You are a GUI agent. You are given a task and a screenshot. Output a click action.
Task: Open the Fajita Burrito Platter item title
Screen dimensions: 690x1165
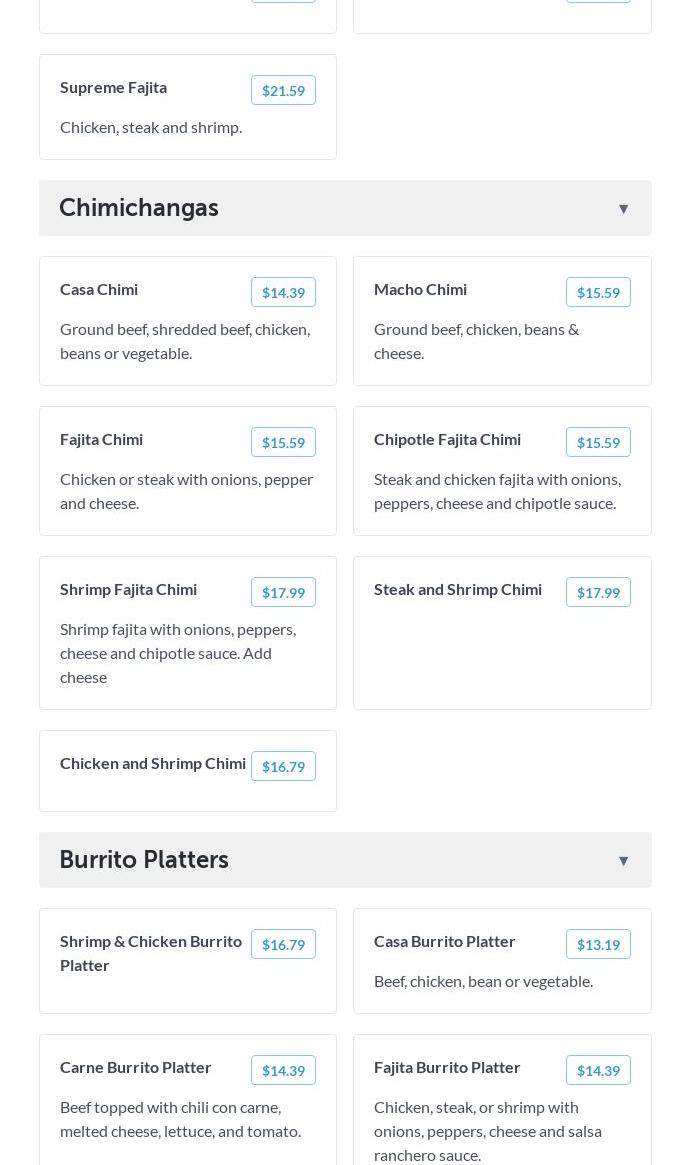tap(447, 1067)
